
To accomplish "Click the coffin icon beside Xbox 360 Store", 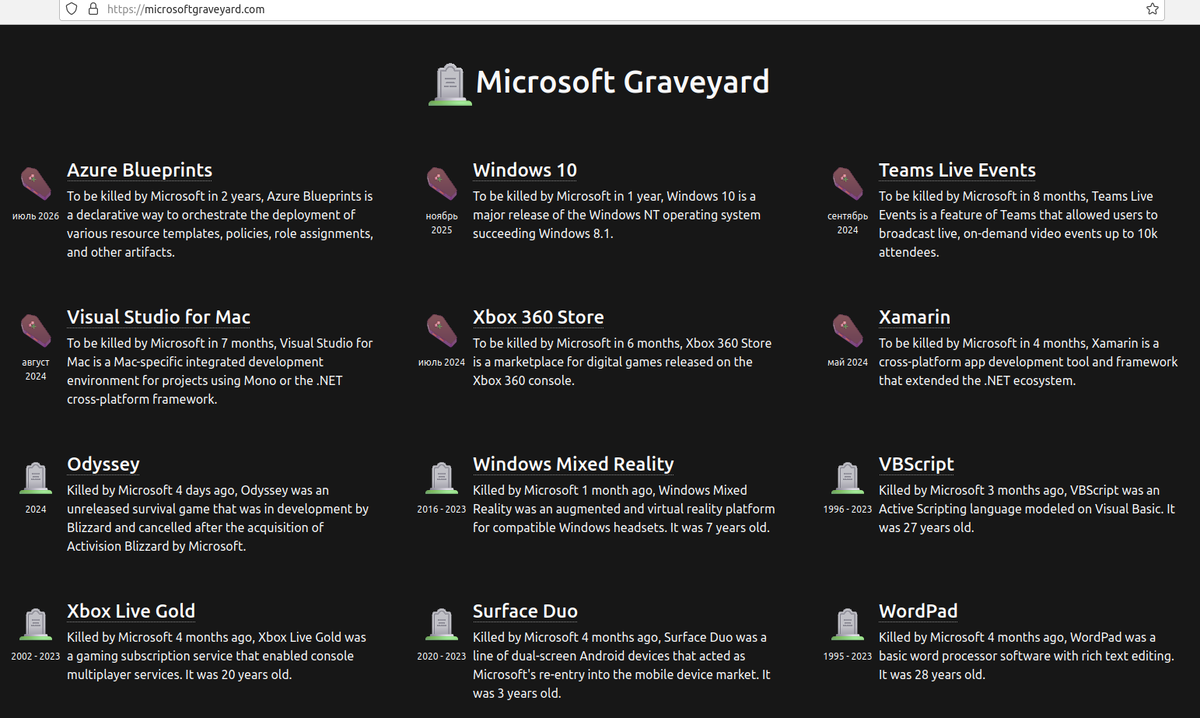I will pyautogui.click(x=442, y=331).
